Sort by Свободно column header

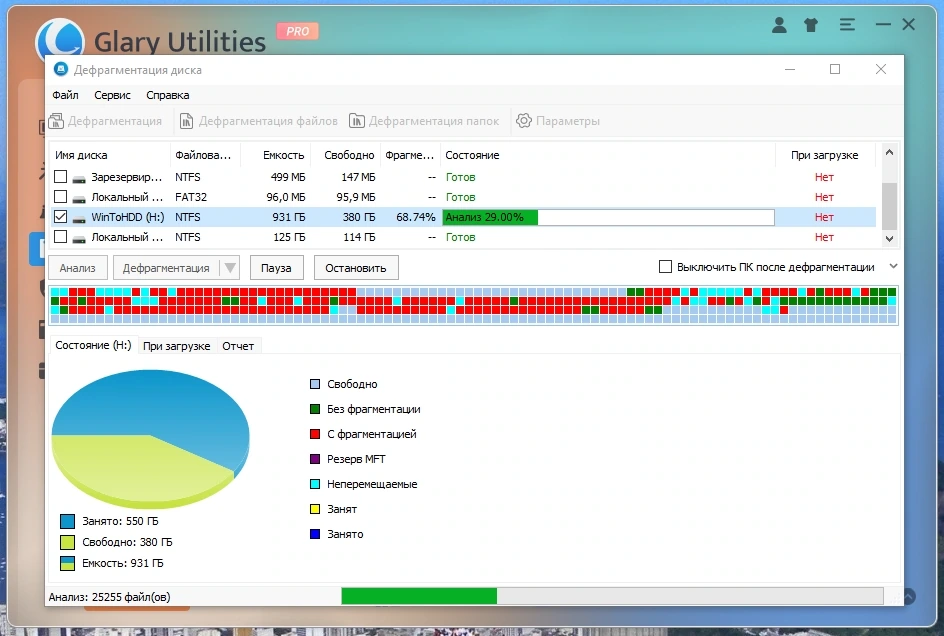click(346, 155)
